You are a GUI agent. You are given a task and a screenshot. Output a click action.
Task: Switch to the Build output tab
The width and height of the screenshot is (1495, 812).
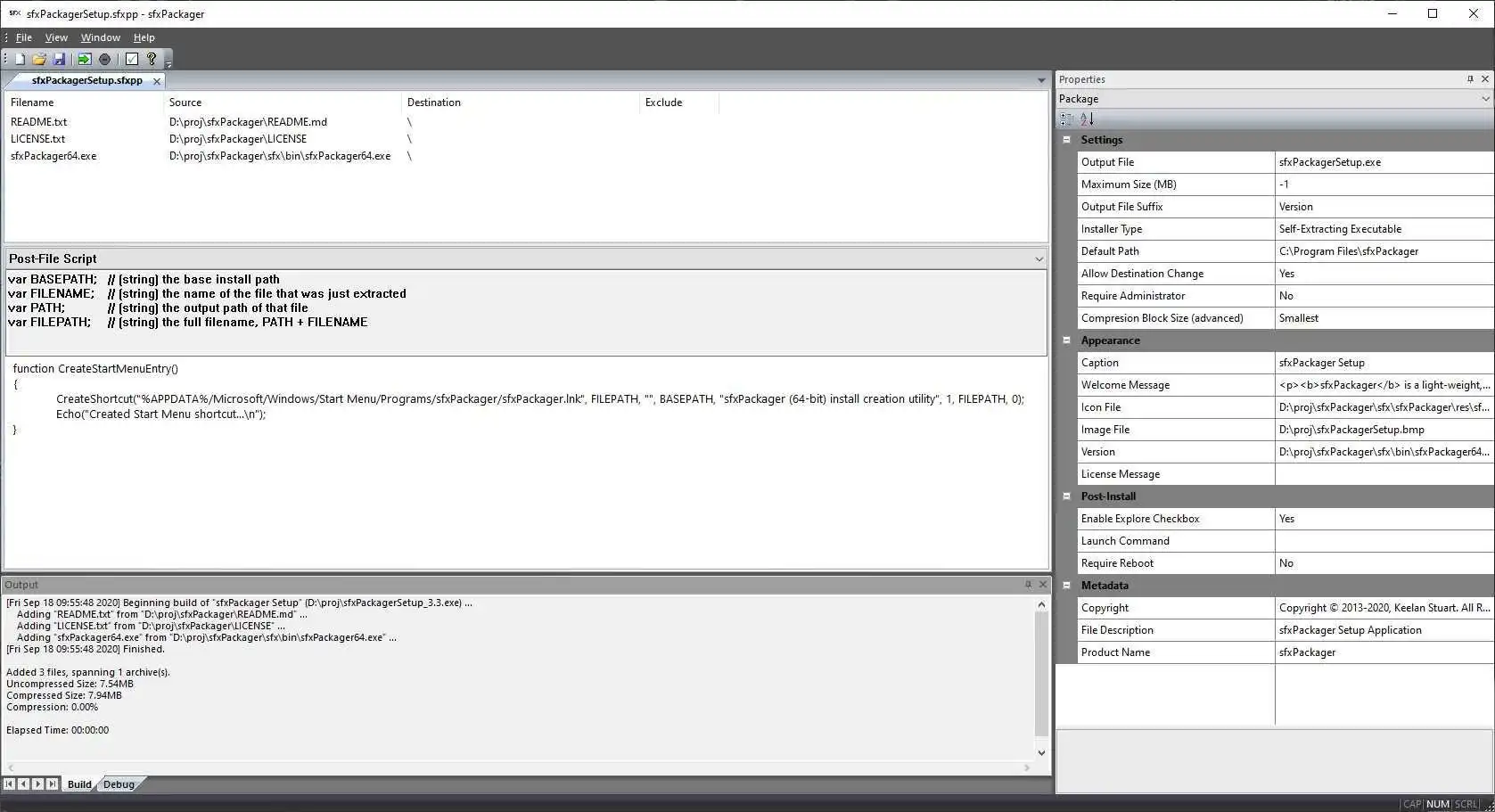[x=79, y=784]
